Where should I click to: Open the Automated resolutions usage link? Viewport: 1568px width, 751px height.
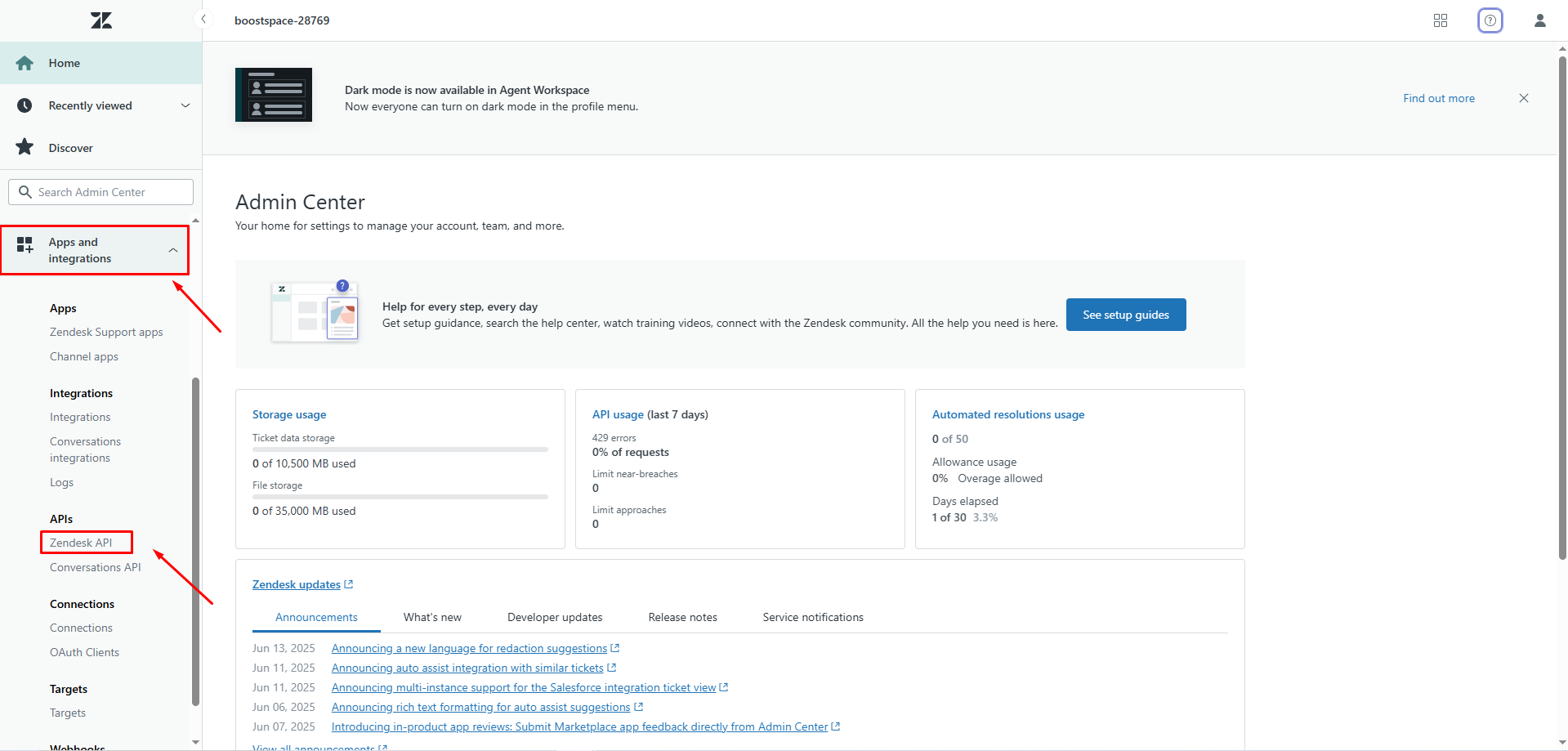1008,414
